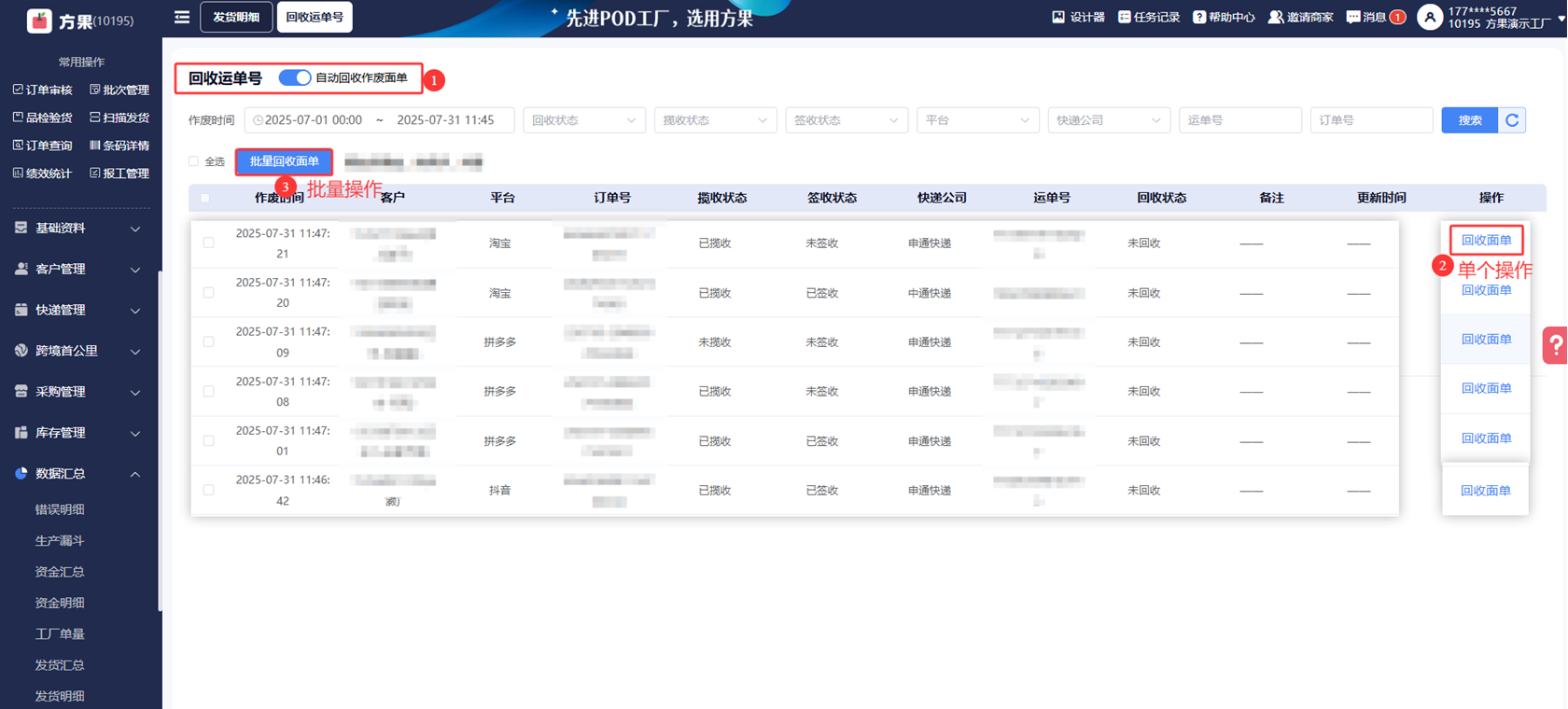Expand the 客户管理 menu chevron
1568x709 pixels.
(x=135, y=270)
